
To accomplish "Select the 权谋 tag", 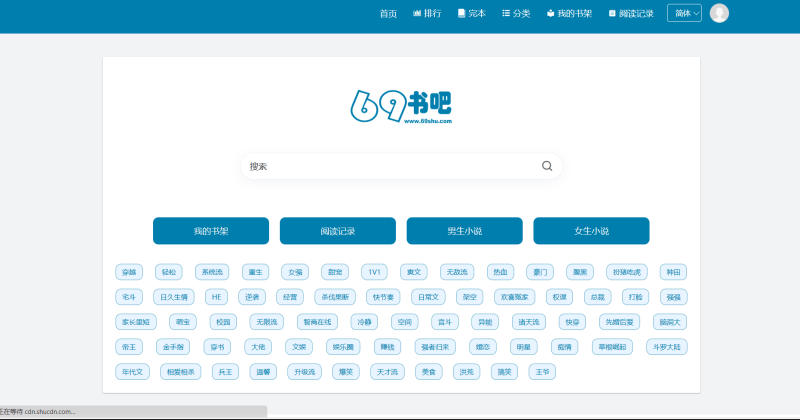I will pyautogui.click(x=560, y=297).
